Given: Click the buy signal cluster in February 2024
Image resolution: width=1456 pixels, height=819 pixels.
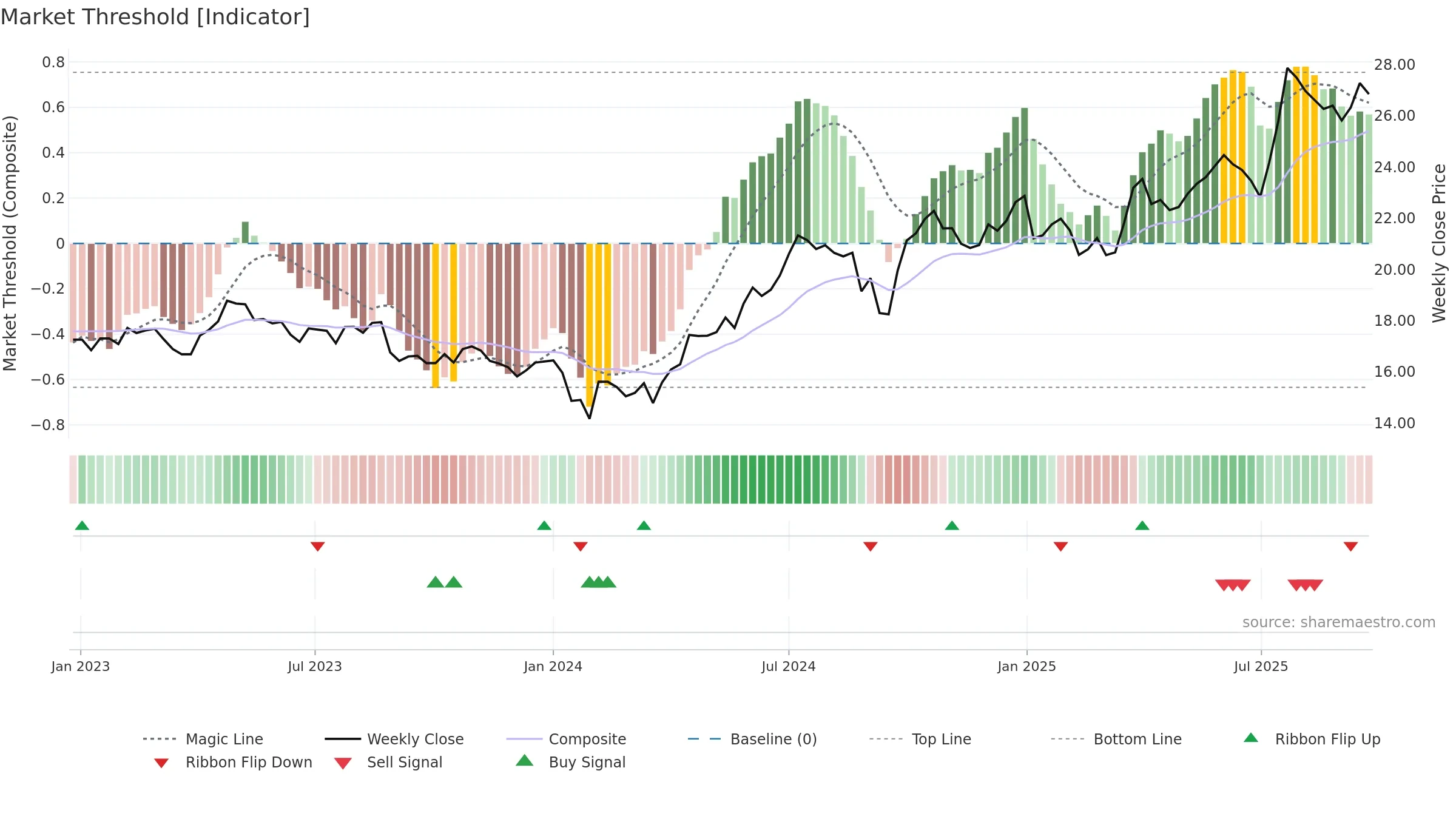Looking at the screenshot, I should [x=599, y=582].
